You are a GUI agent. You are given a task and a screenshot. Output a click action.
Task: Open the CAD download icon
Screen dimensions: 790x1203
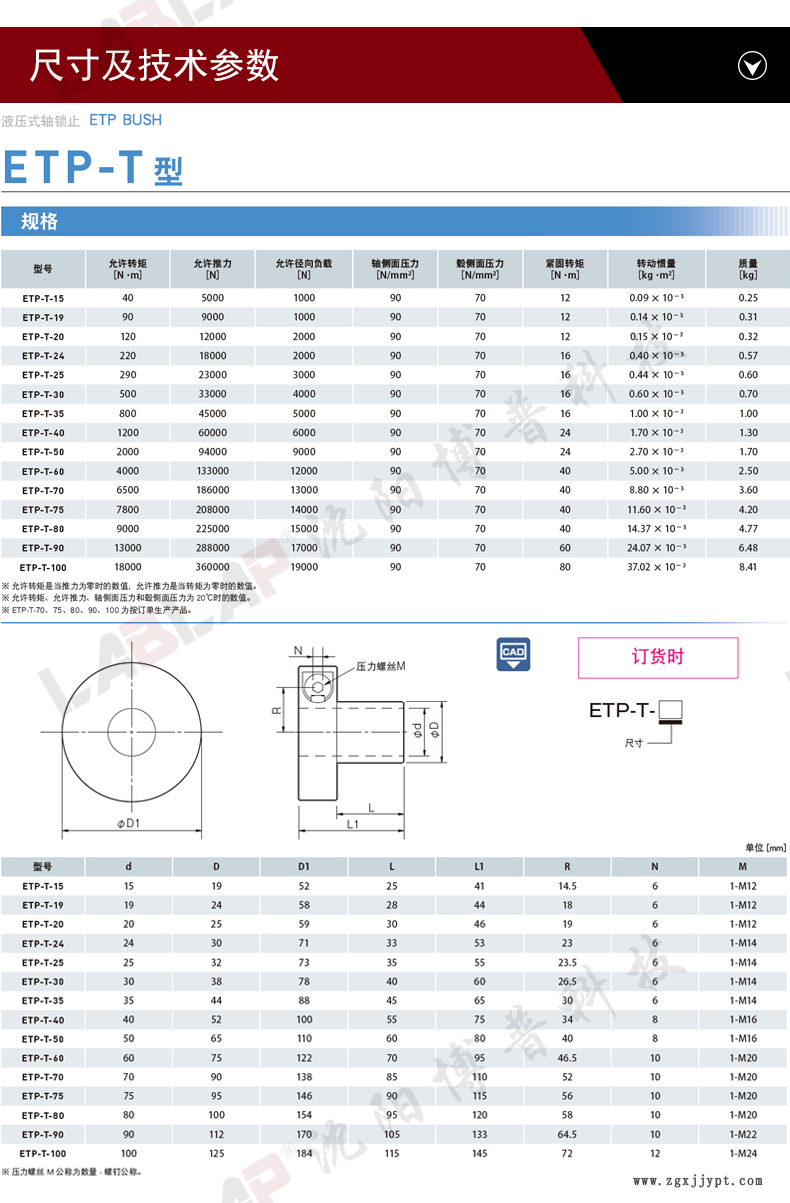(513, 654)
